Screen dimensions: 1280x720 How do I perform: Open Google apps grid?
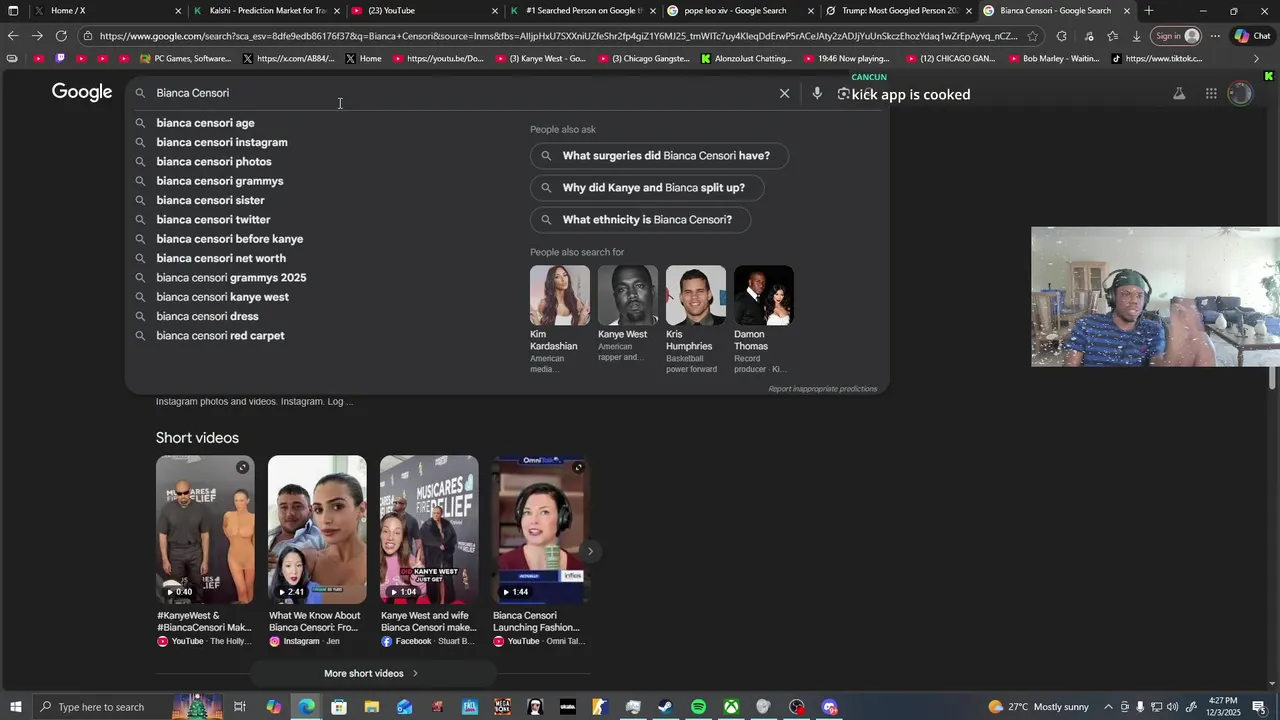click(1211, 93)
